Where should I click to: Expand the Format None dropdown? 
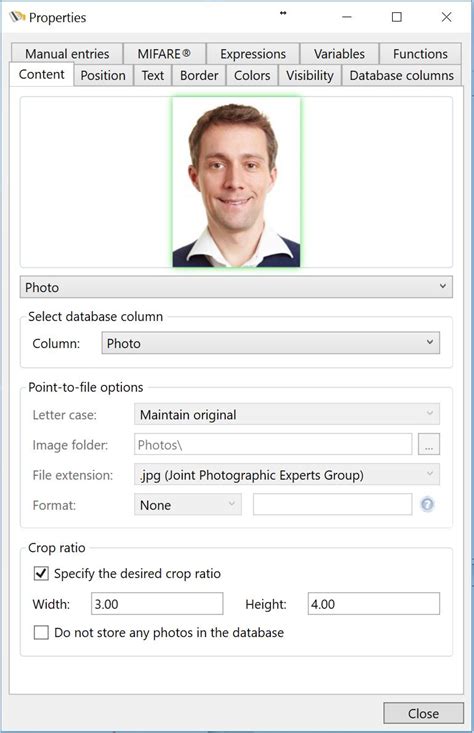(x=187, y=505)
